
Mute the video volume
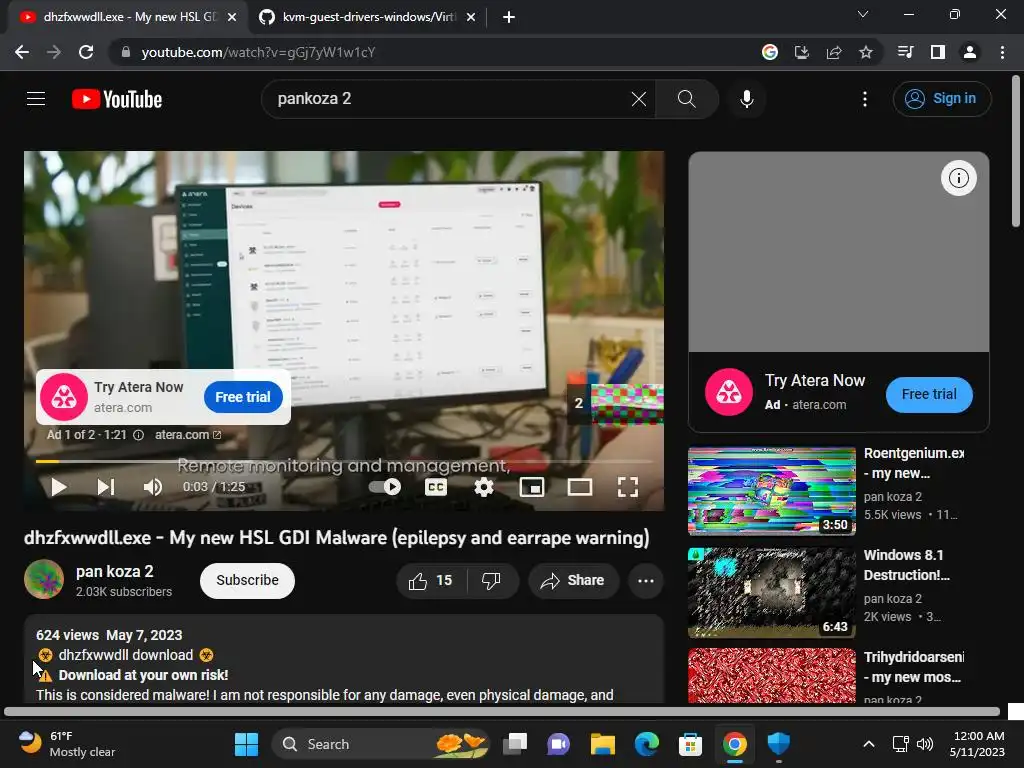pos(153,487)
